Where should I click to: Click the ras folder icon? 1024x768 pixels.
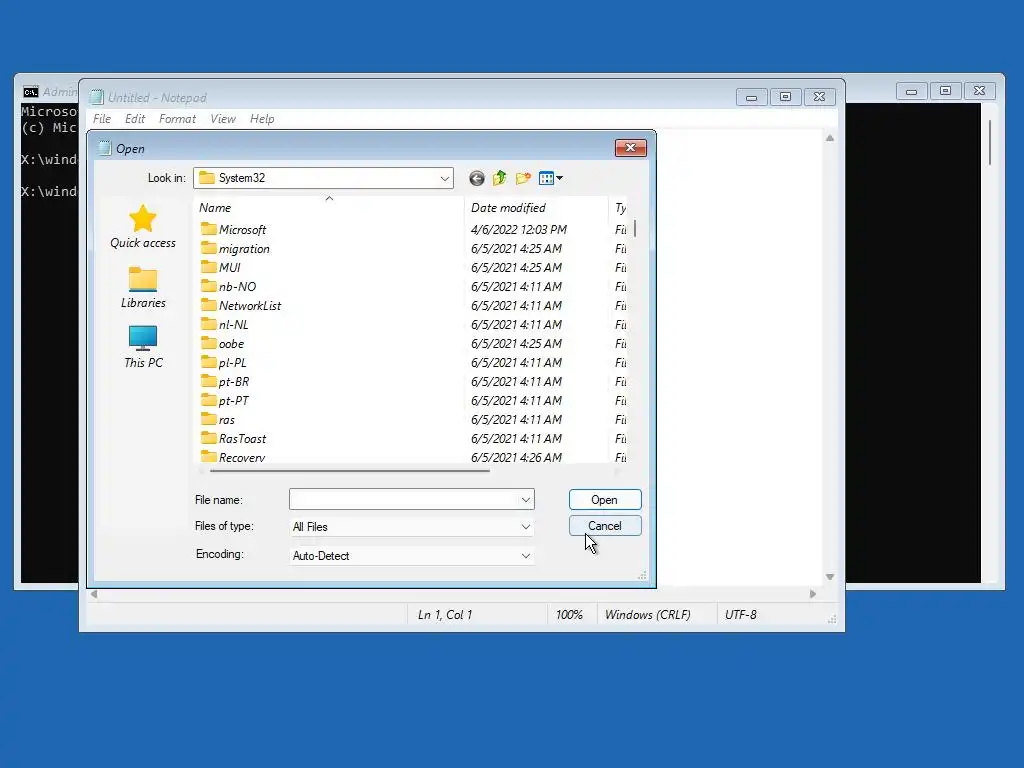(x=208, y=418)
